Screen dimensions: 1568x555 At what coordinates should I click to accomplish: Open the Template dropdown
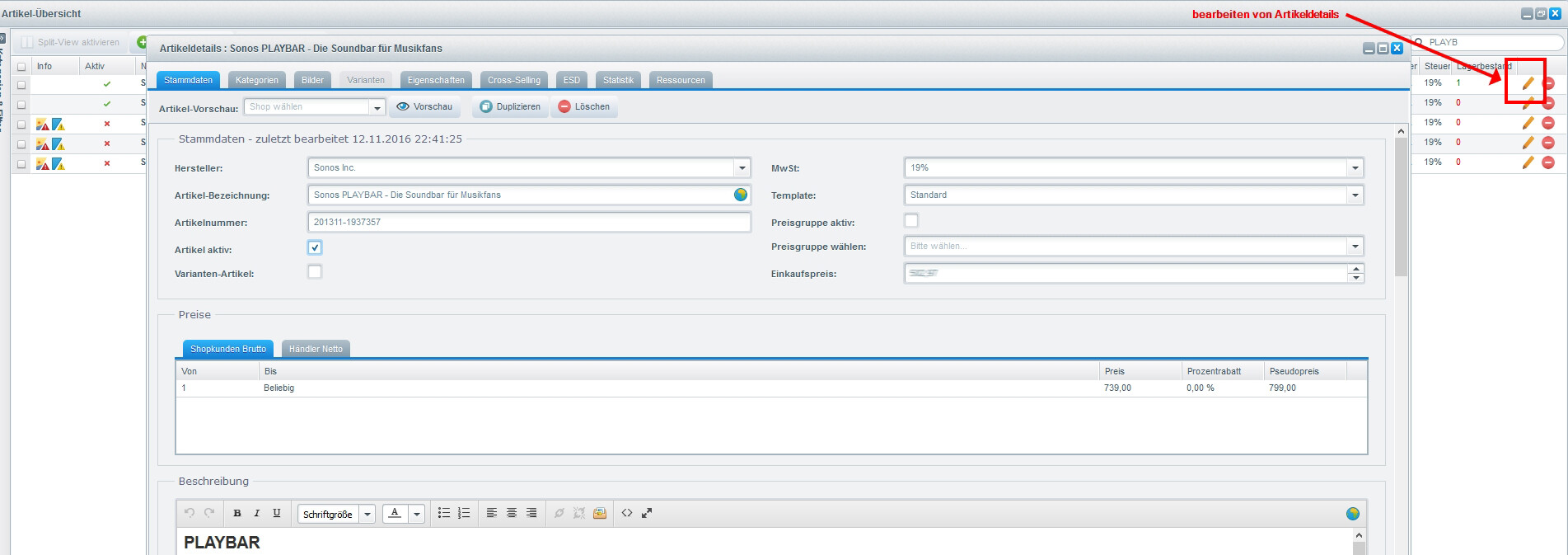click(1355, 195)
